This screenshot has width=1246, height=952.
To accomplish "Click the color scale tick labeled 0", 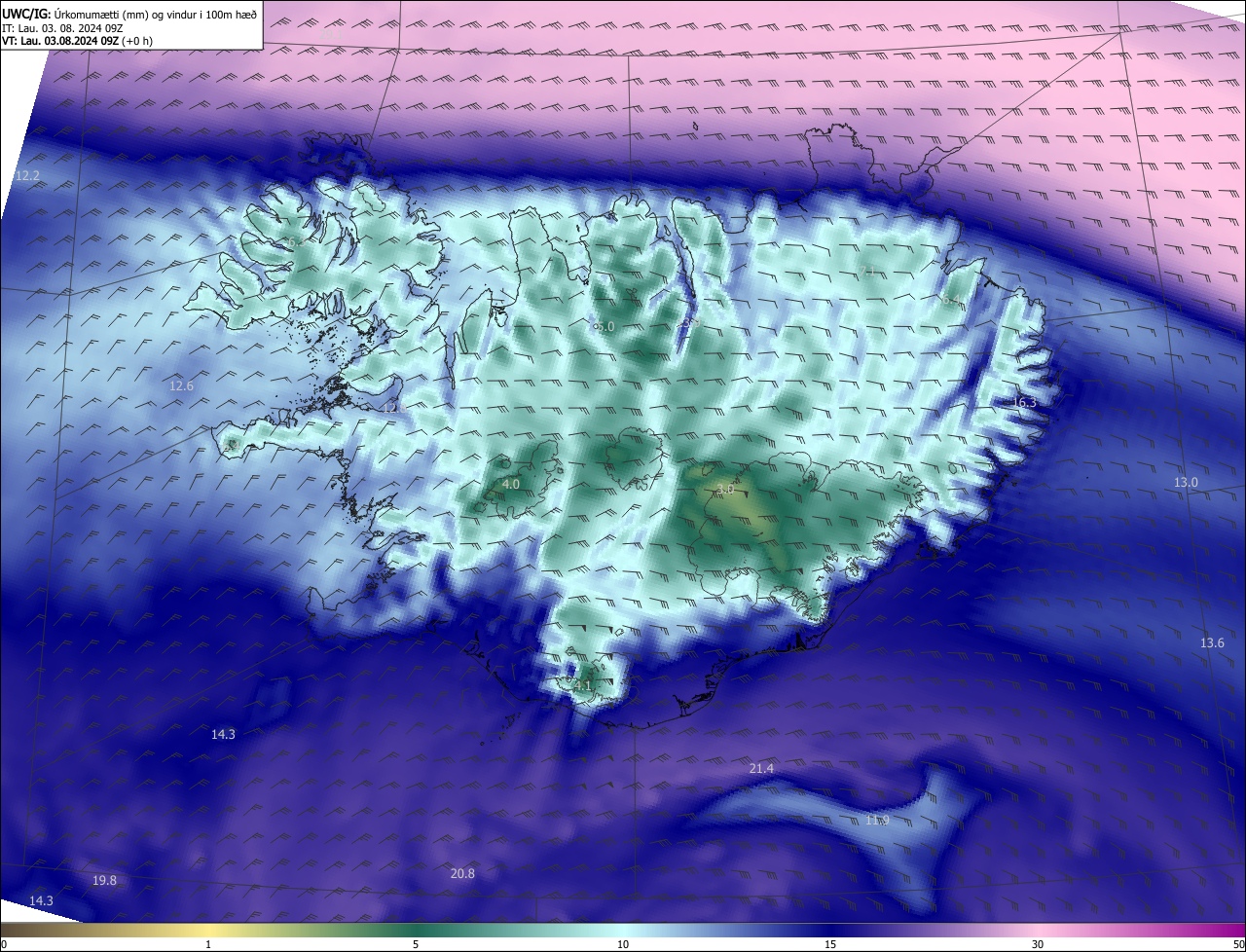I will [4, 945].
